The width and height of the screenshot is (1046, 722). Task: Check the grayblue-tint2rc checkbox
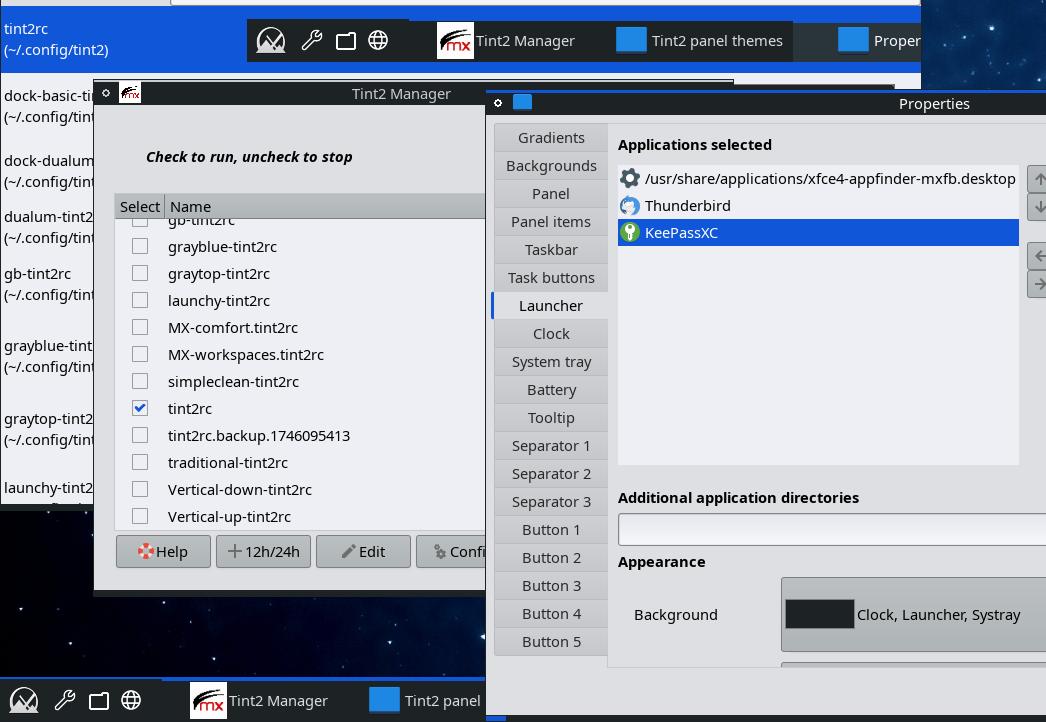click(140, 246)
